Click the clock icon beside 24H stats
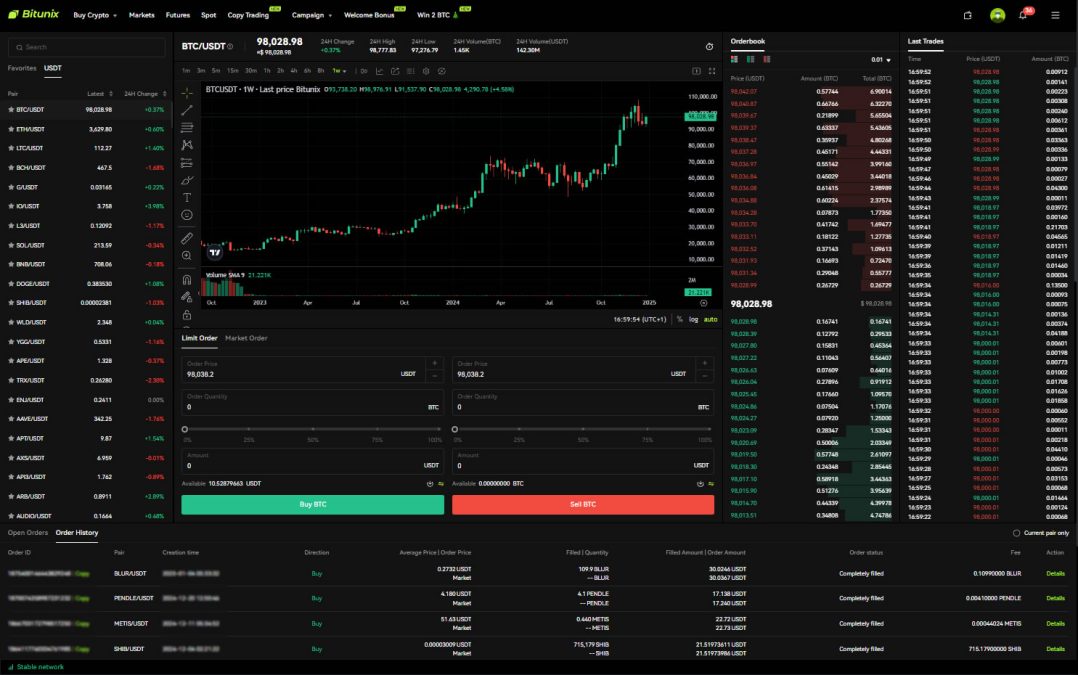1078x675 pixels. point(709,47)
